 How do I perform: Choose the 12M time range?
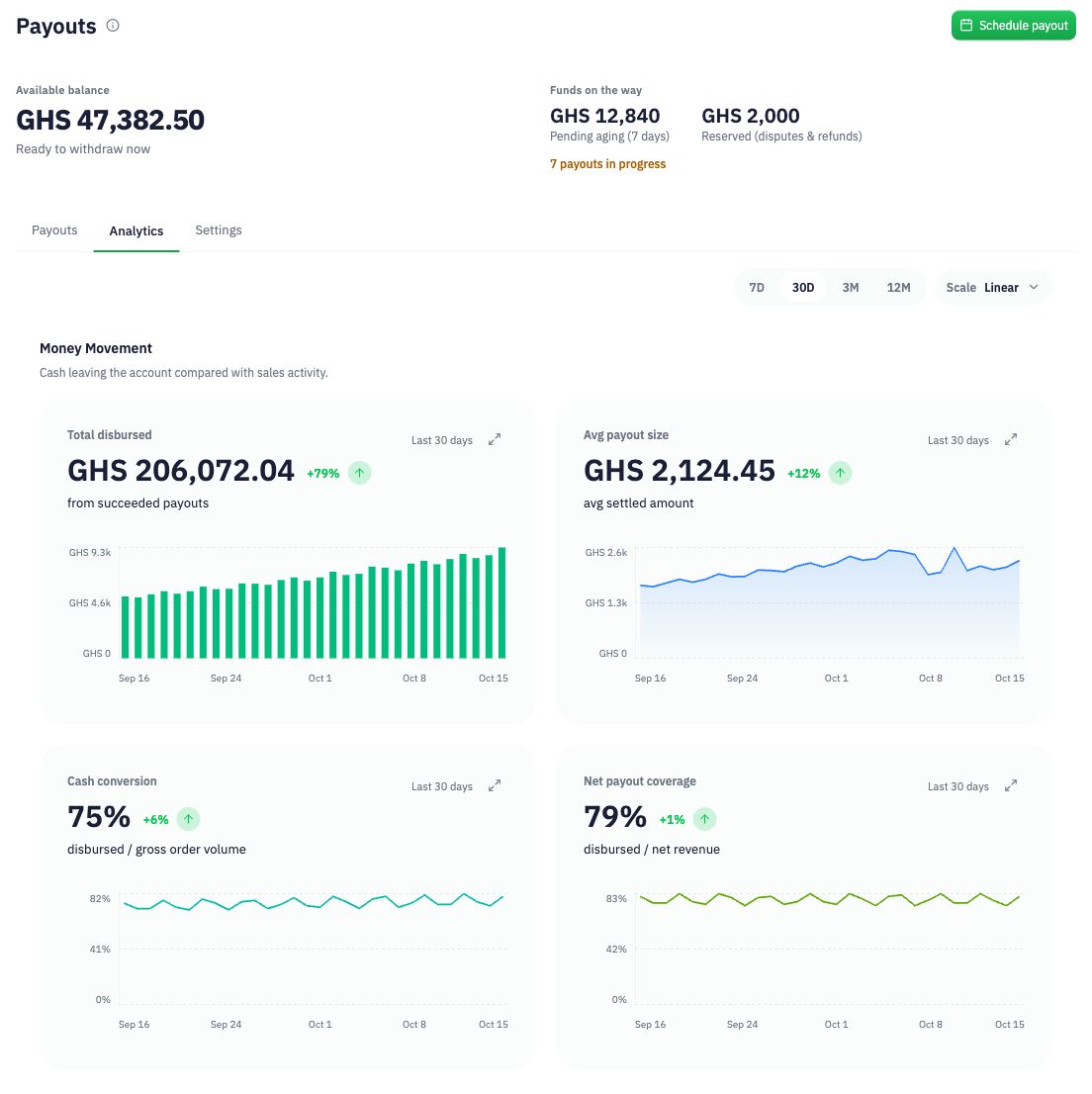point(899,288)
